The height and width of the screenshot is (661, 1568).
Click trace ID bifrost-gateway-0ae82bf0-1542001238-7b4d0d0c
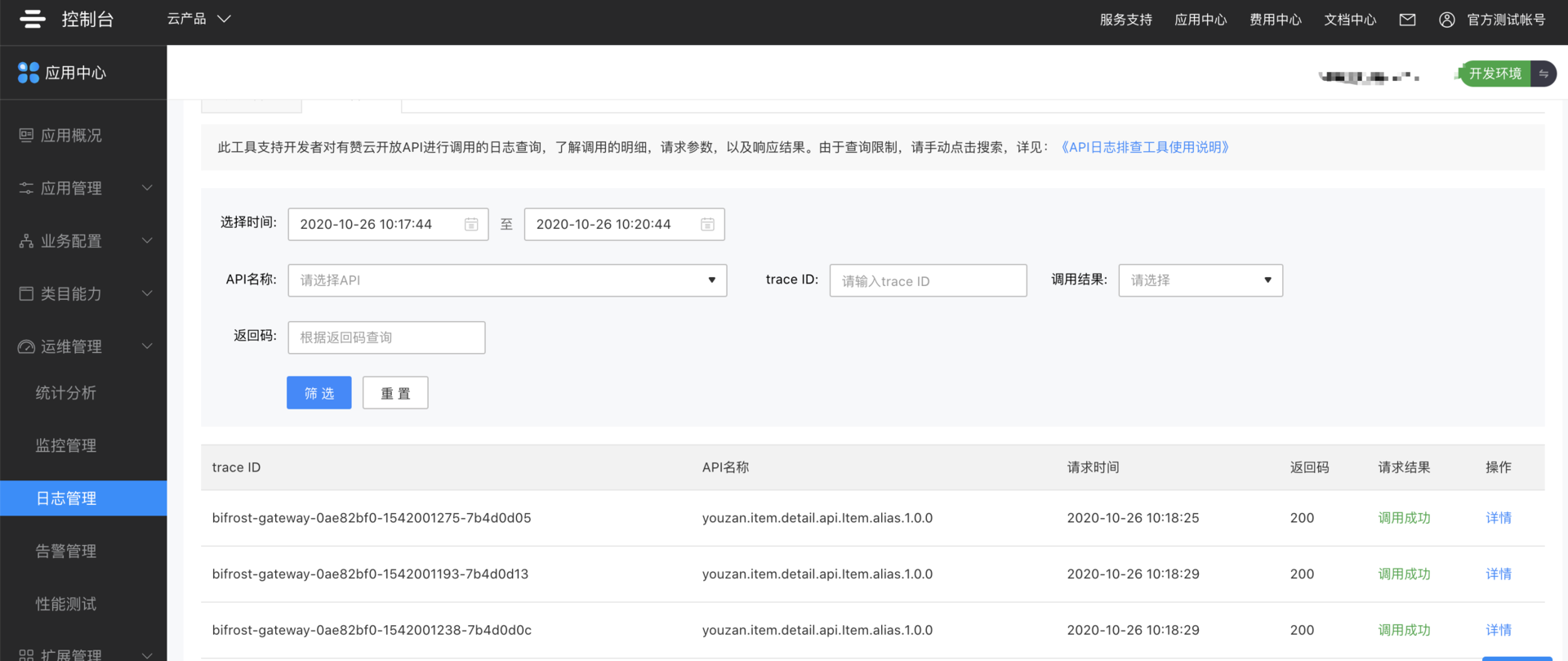pyautogui.click(x=372, y=630)
